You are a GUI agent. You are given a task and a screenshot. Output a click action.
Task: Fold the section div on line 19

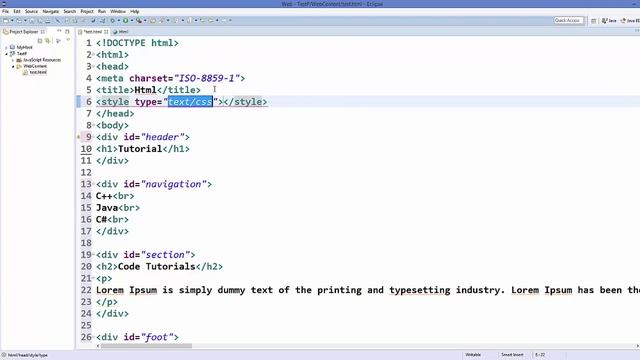point(94,255)
